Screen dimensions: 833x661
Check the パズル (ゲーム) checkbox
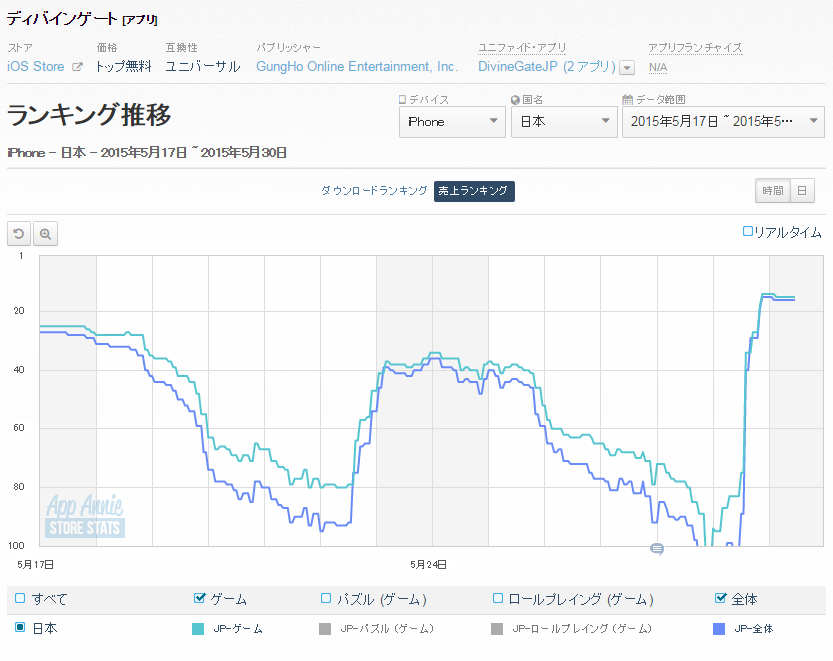click(x=326, y=598)
